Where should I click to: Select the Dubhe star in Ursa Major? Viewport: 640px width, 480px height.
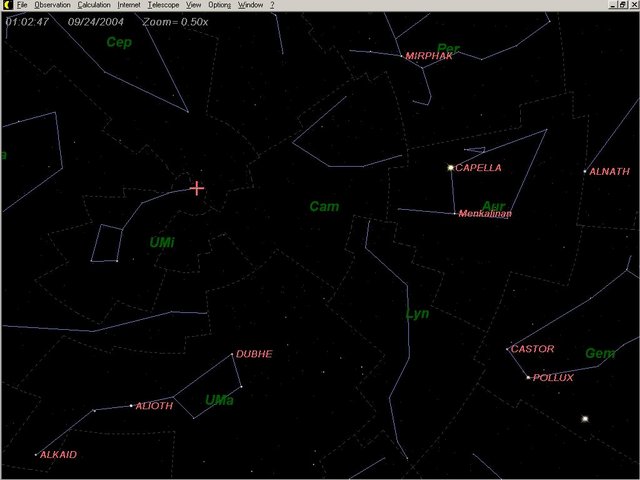(x=233, y=355)
